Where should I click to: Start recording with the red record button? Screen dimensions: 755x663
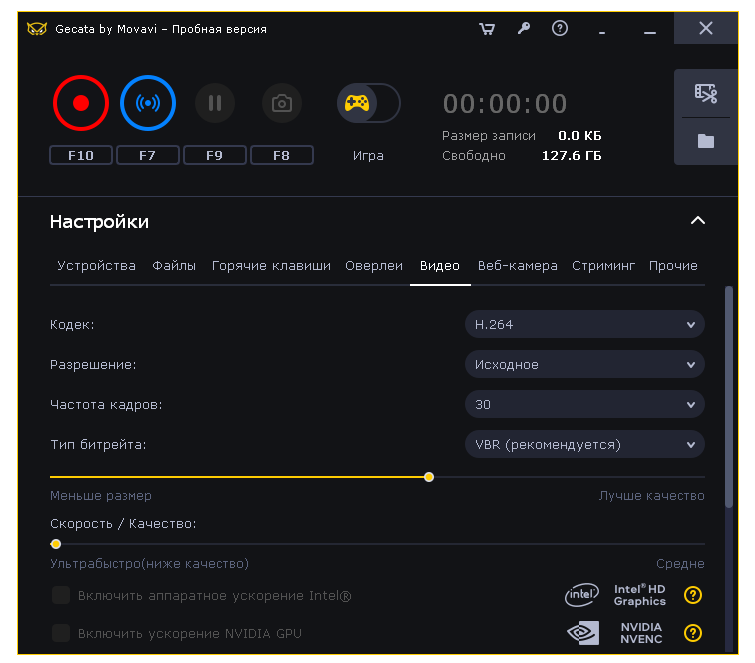tap(81, 103)
